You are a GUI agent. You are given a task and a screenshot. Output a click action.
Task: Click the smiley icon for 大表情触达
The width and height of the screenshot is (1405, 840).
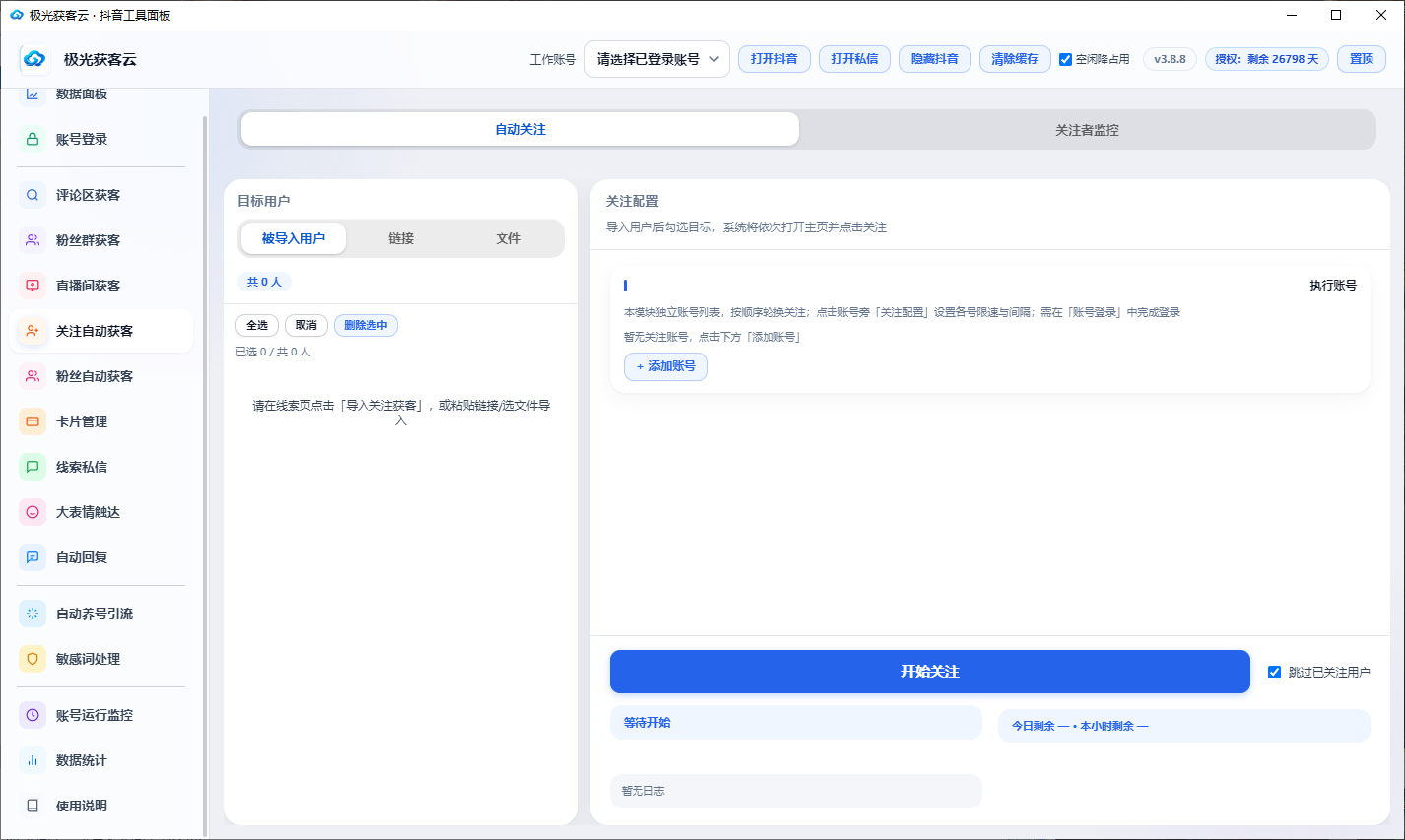pyautogui.click(x=33, y=512)
